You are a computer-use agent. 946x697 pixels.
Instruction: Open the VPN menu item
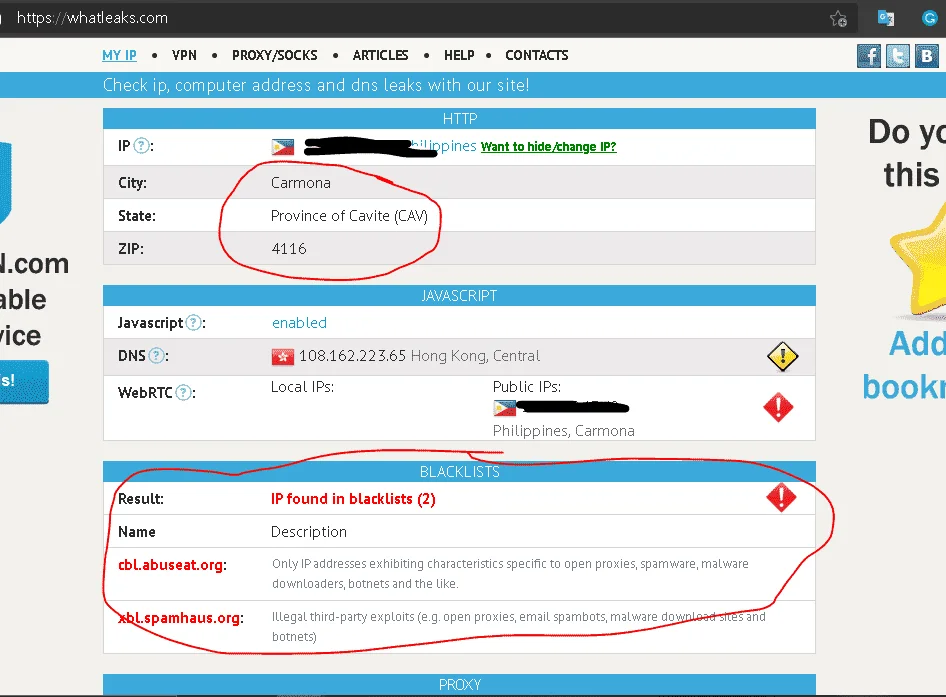pyautogui.click(x=184, y=56)
